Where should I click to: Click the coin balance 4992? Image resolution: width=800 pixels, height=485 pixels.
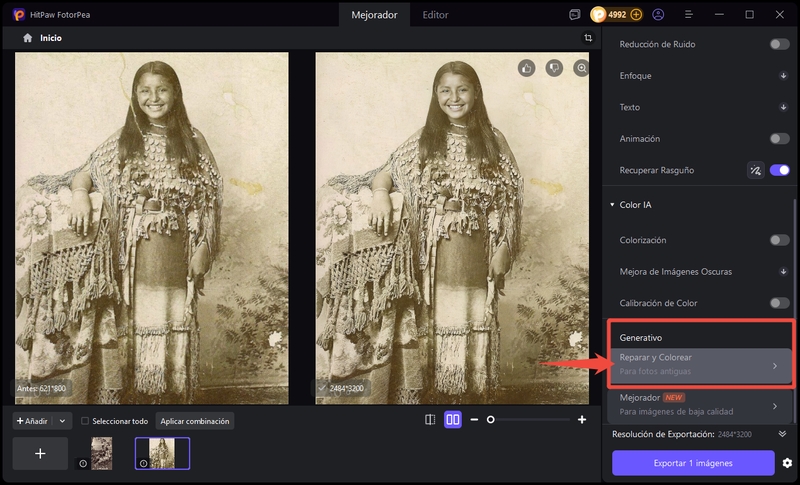click(617, 15)
